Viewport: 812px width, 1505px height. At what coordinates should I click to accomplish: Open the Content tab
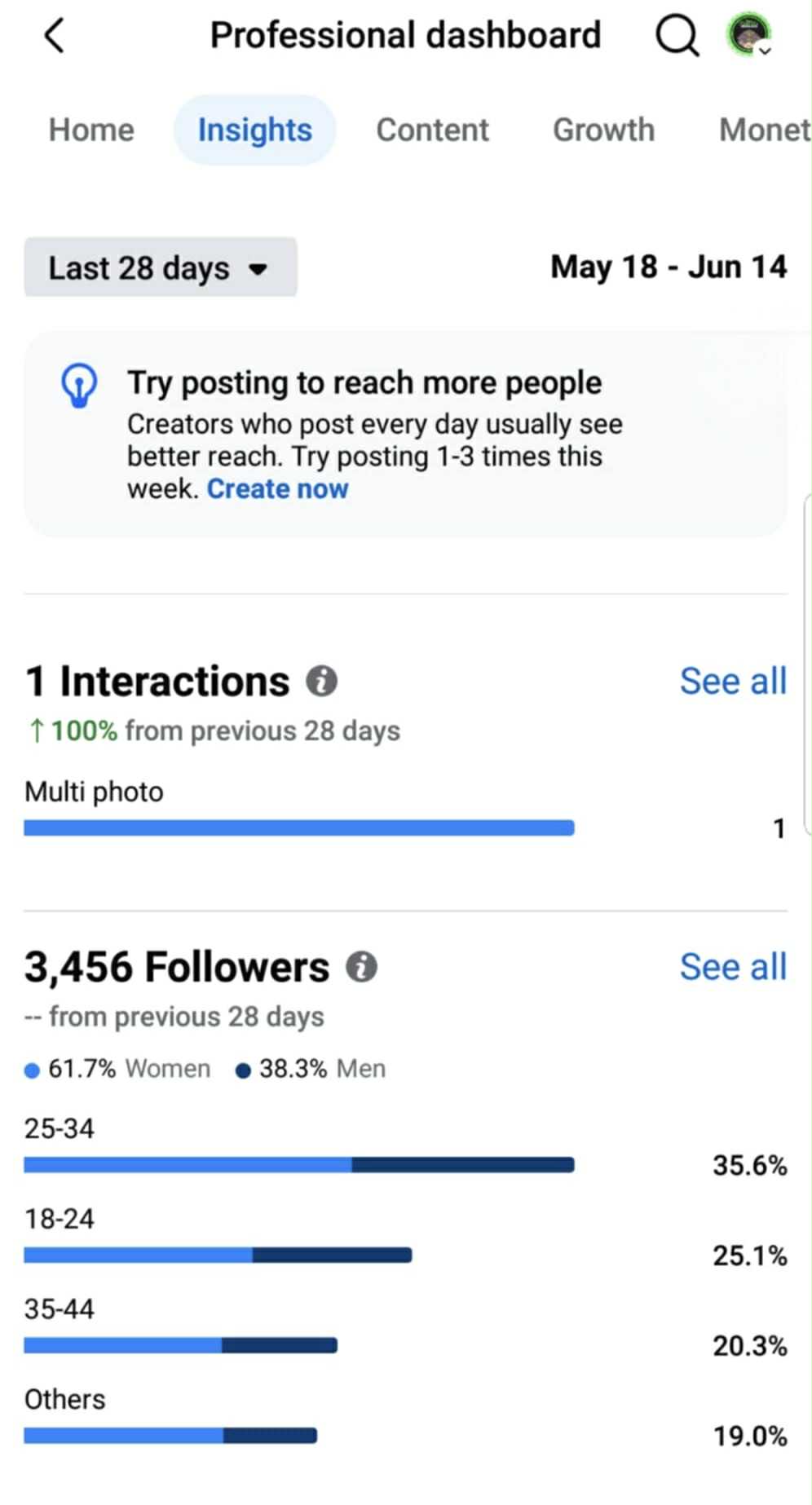[432, 130]
